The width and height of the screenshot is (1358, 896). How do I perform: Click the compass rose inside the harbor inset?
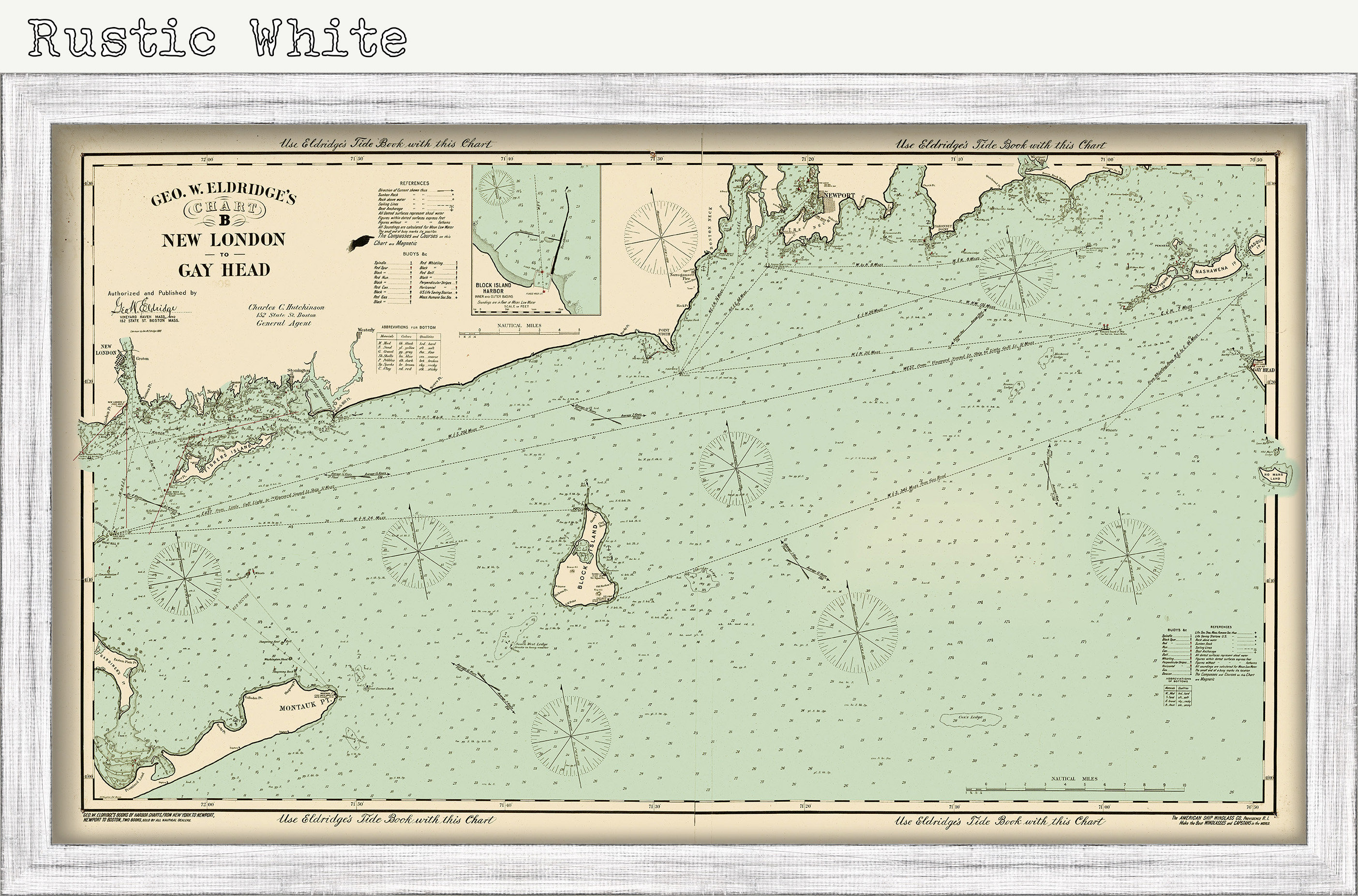point(497,188)
